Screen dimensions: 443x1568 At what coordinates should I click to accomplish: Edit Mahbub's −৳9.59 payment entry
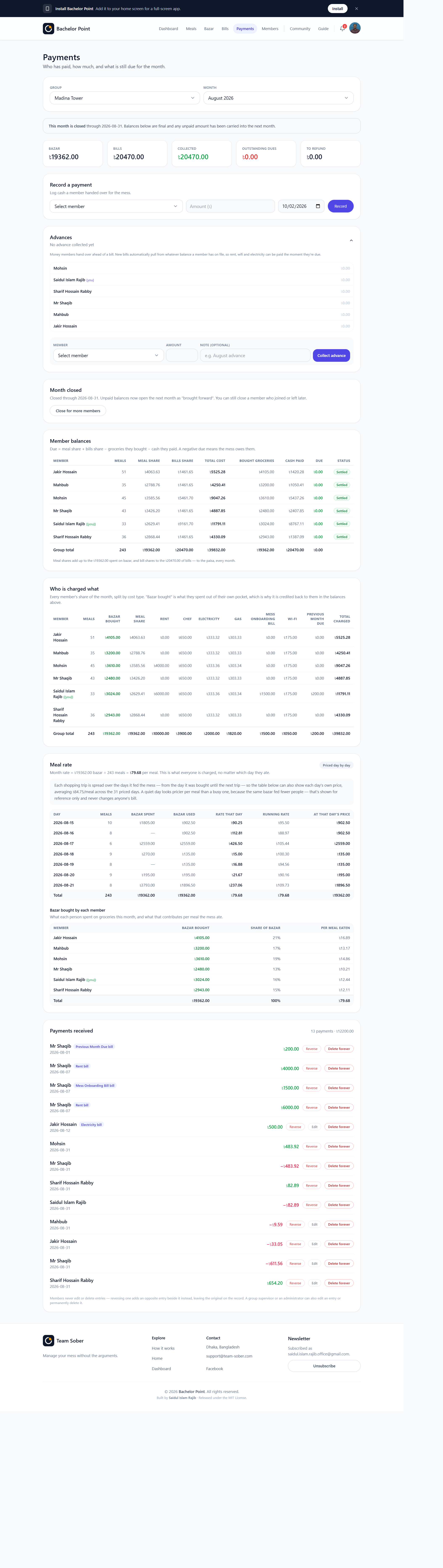pyautogui.click(x=315, y=1224)
